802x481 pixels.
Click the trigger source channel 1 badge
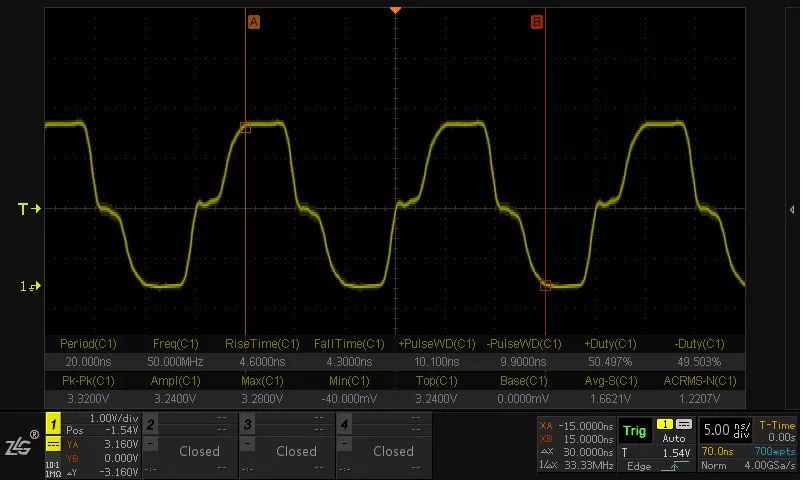[x=665, y=424]
